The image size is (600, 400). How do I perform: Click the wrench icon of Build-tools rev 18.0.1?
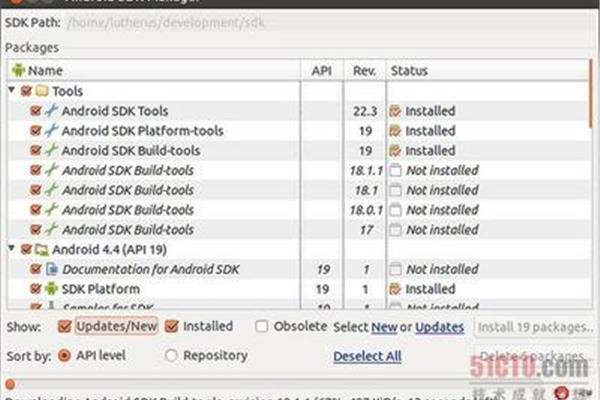[x=51, y=209]
